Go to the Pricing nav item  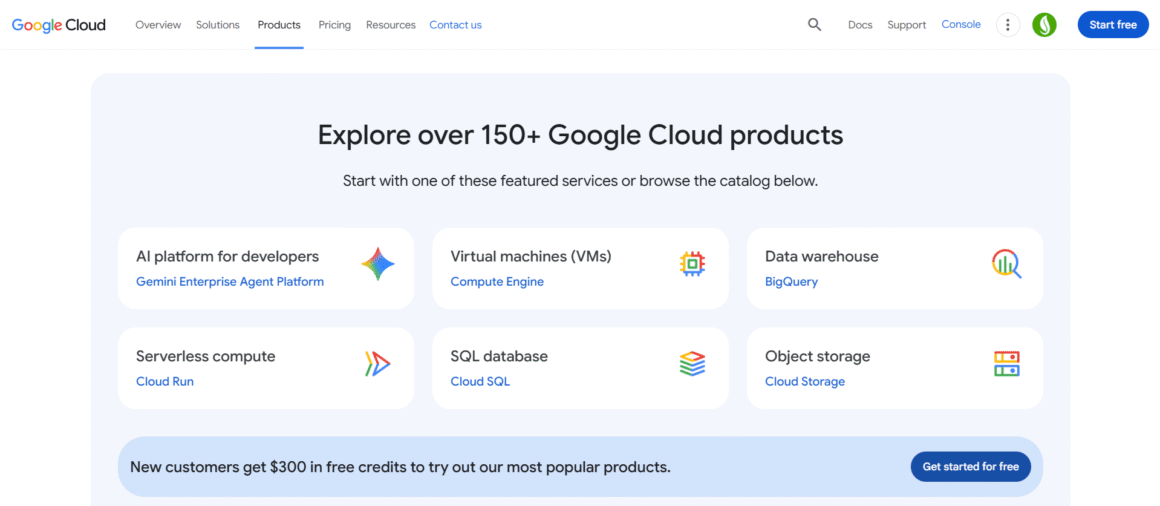tap(334, 25)
